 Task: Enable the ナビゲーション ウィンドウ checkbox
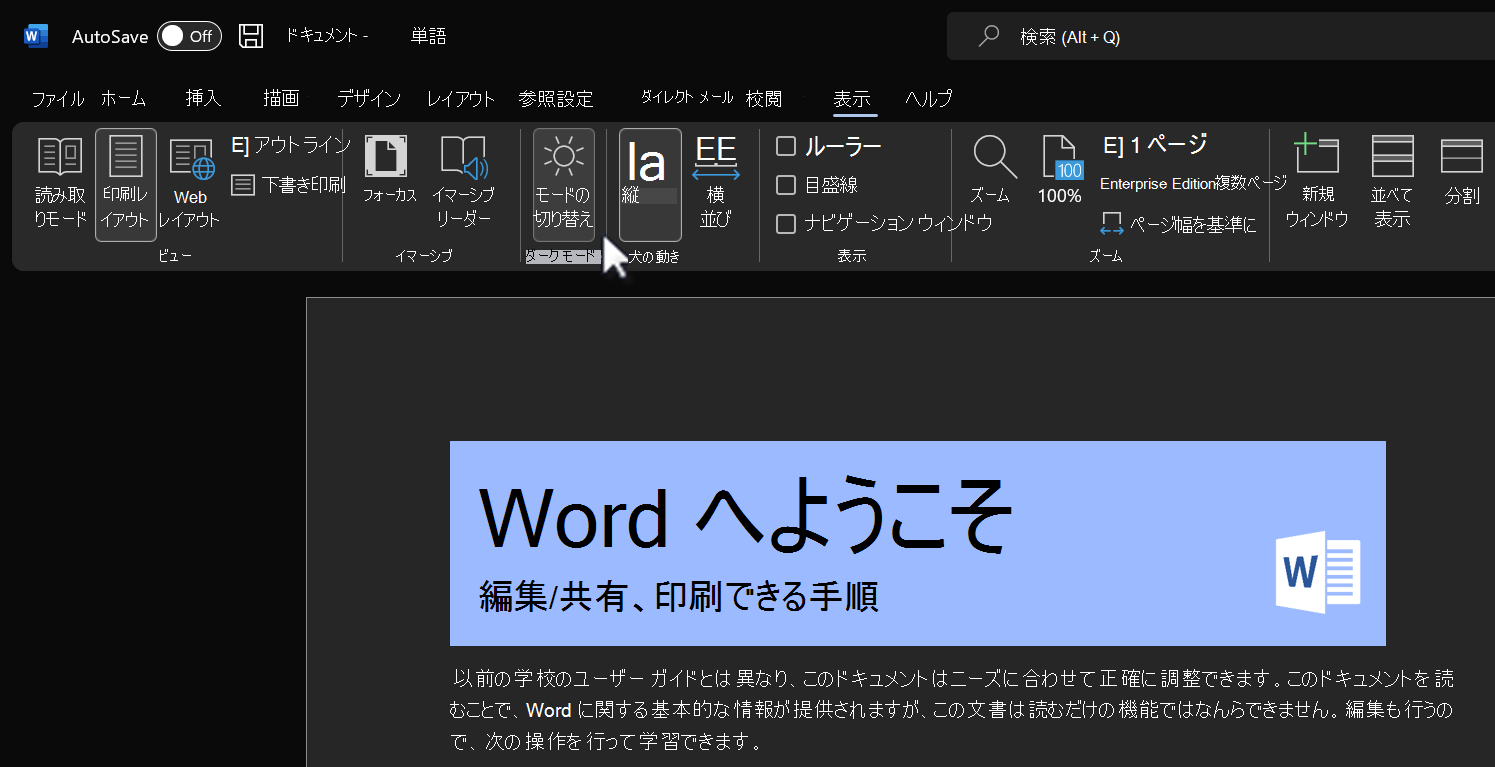[x=786, y=223]
